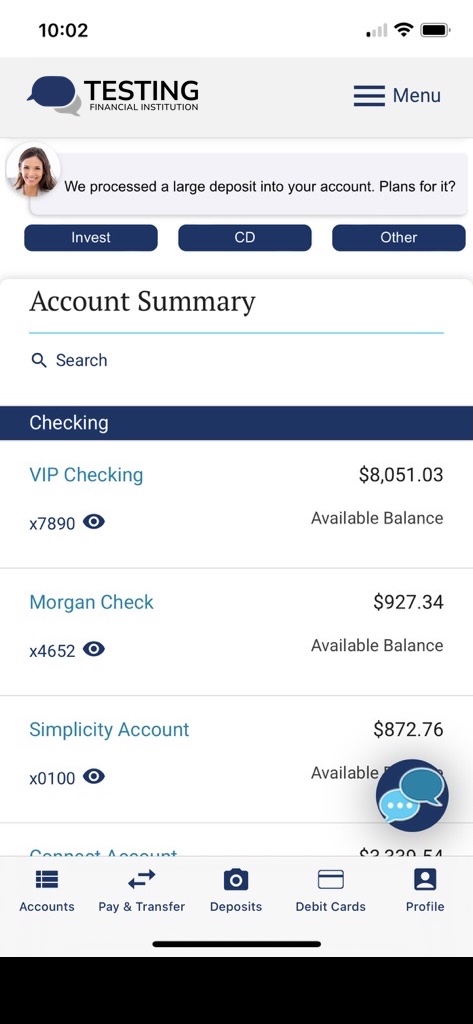The image size is (473, 1024).
Task: Tap the Testing Financial Institution logo
Action: coord(112,96)
